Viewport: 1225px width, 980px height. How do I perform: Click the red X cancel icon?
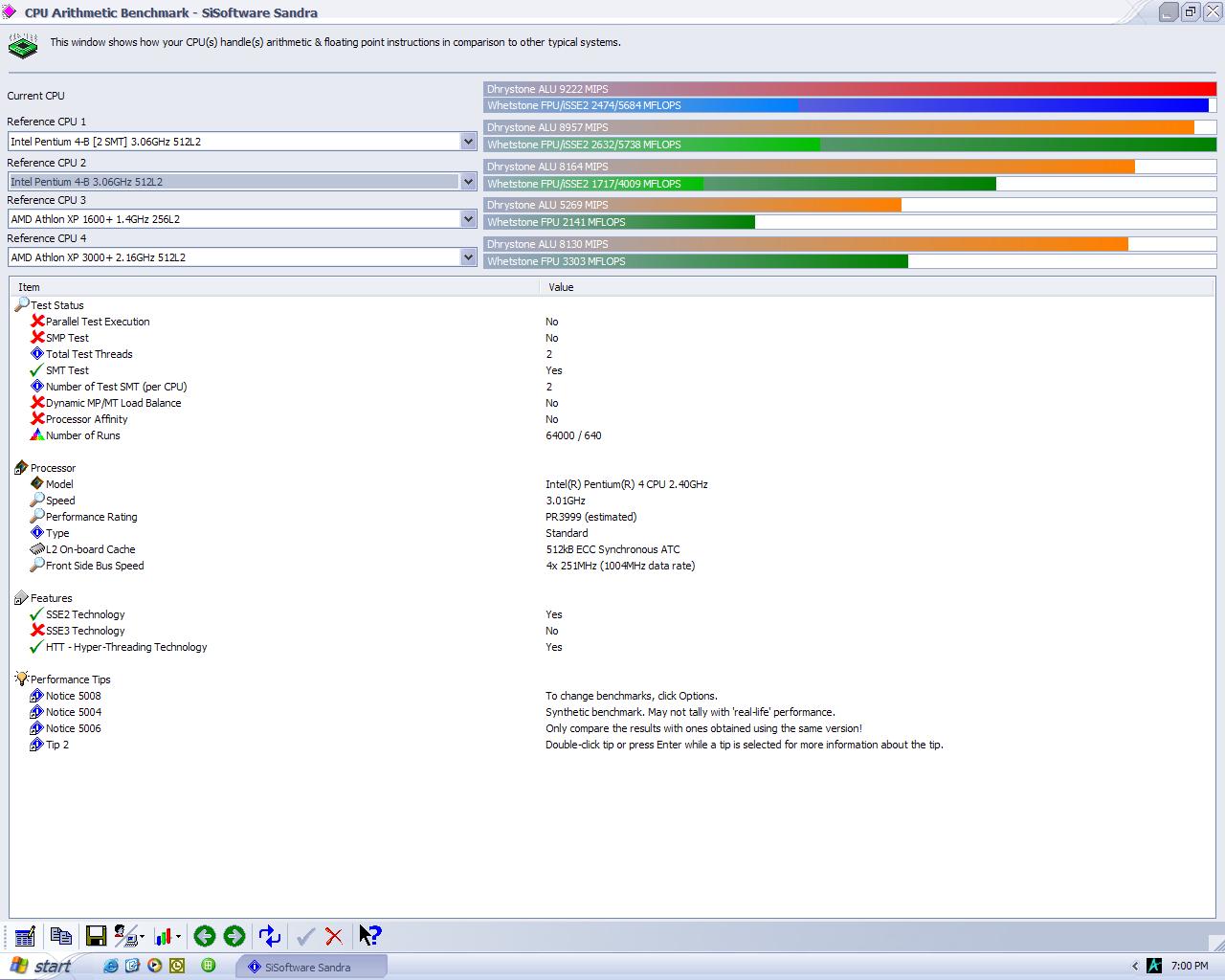(334, 936)
